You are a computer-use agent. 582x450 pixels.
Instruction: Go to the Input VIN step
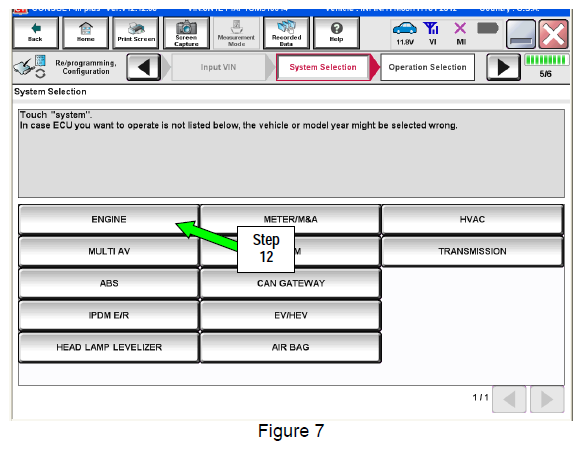(218, 67)
